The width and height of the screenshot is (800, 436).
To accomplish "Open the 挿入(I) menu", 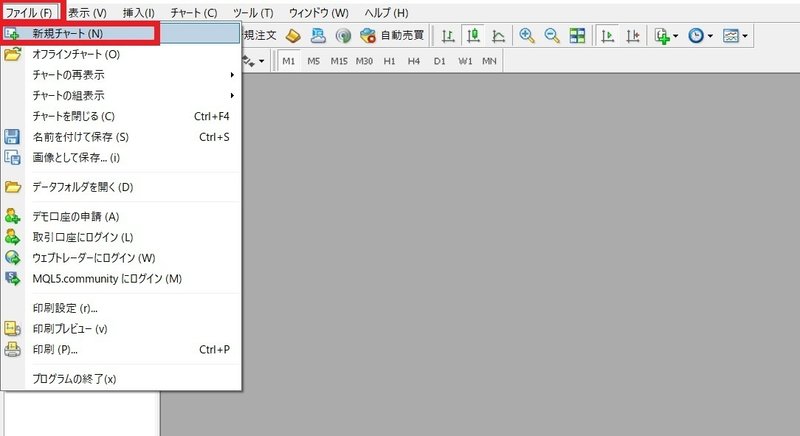I will [139, 13].
